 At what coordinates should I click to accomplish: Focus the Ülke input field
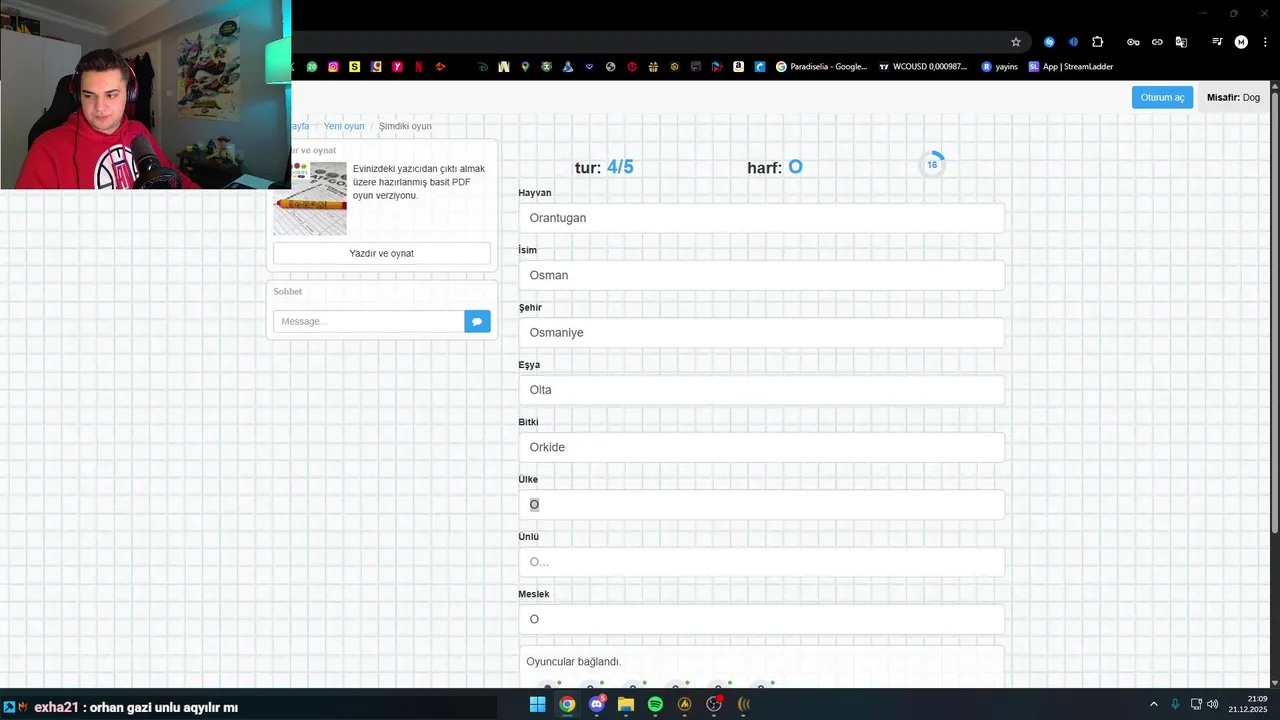click(x=761, y=504)
